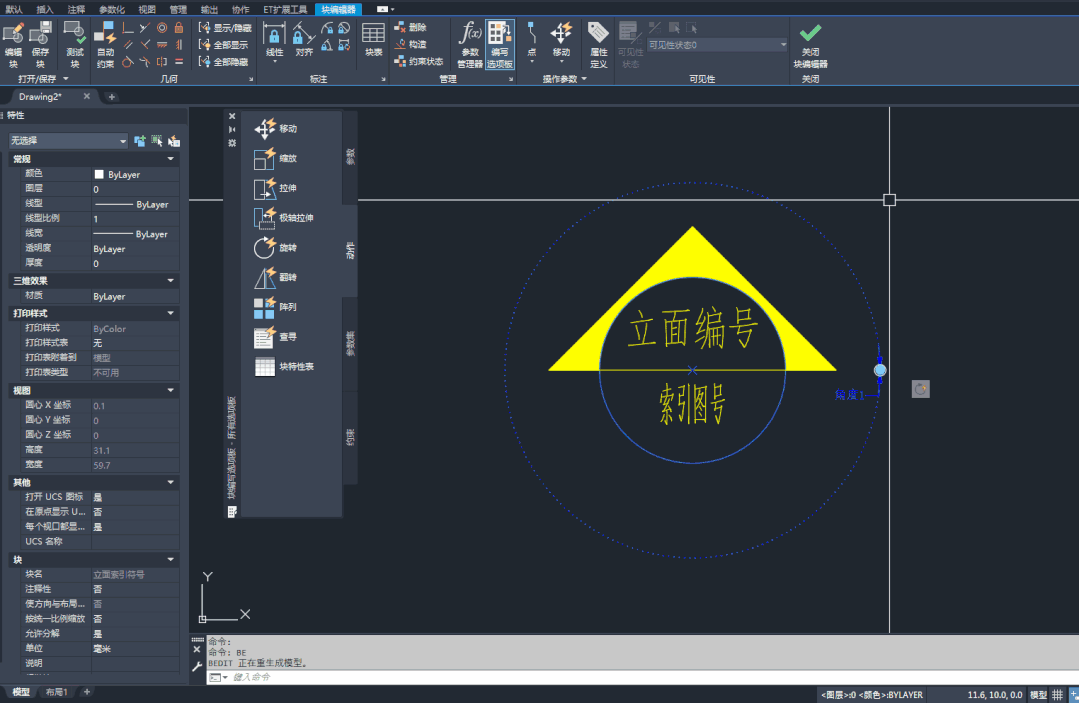Choose the 拉伸 stretch action
Image resolution: width=1079 pixels, height=703 pixels.
pyautogui.click(x=275, y=188)
